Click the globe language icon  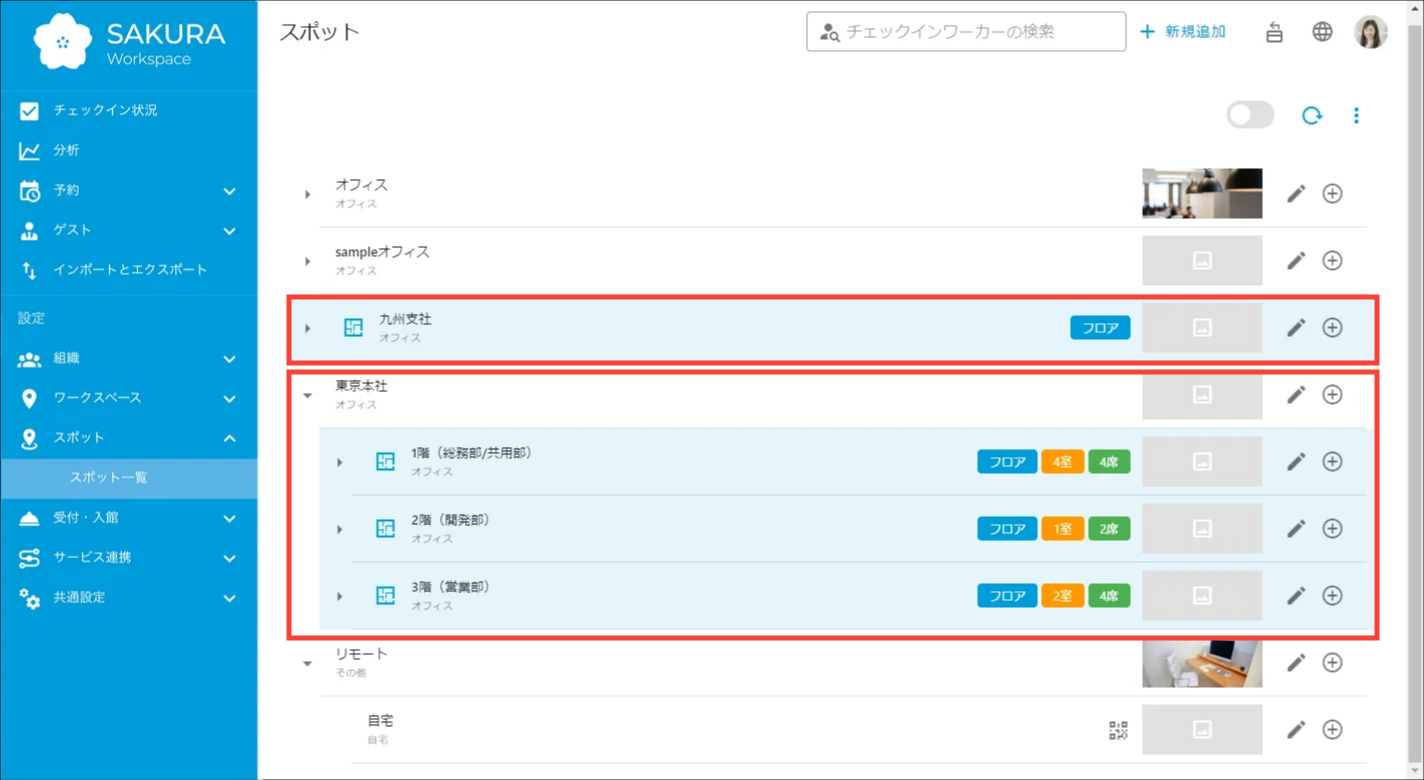point(1322,32)
